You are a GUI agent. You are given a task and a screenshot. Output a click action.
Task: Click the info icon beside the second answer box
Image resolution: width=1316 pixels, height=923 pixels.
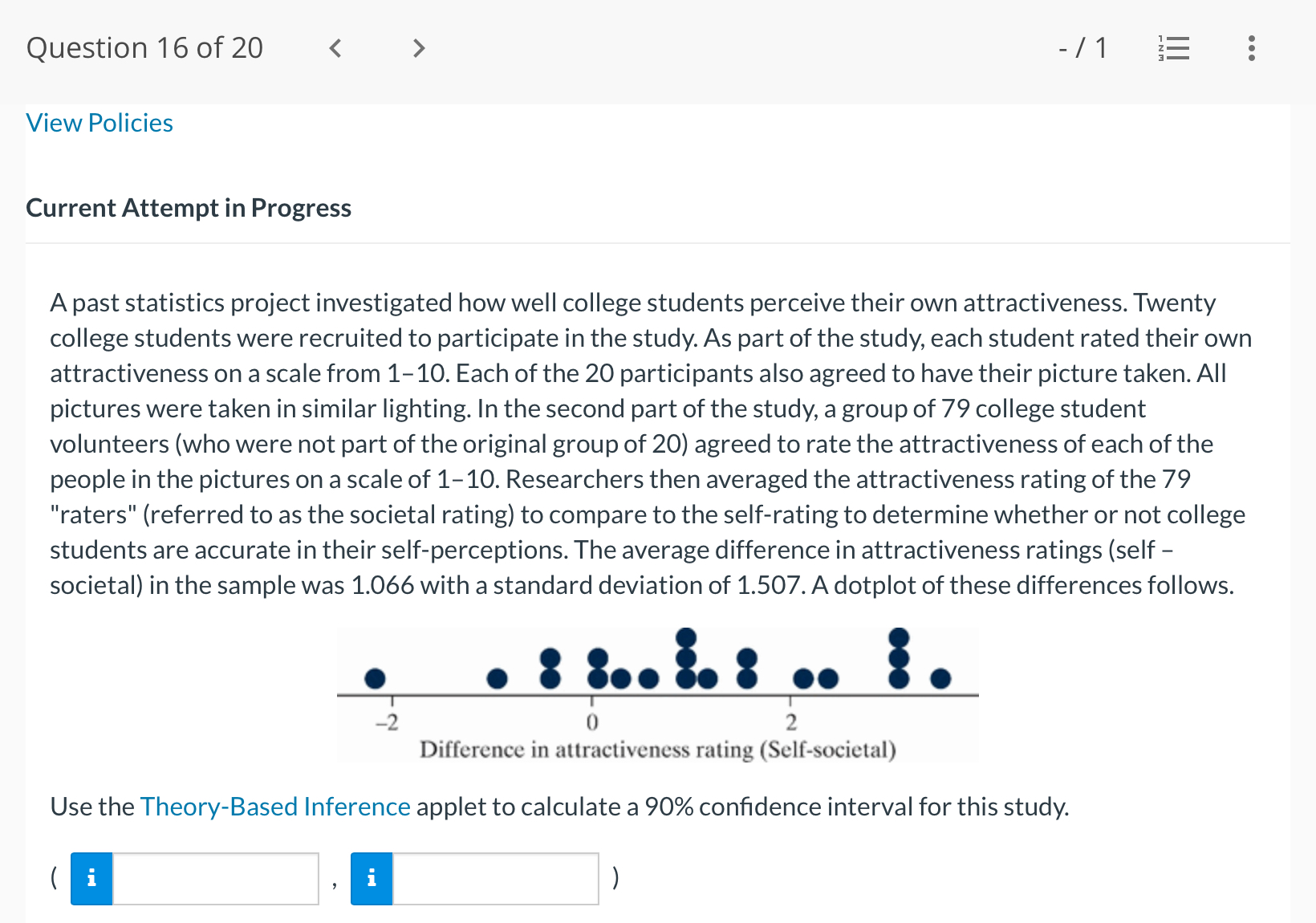tap(371, 879)
